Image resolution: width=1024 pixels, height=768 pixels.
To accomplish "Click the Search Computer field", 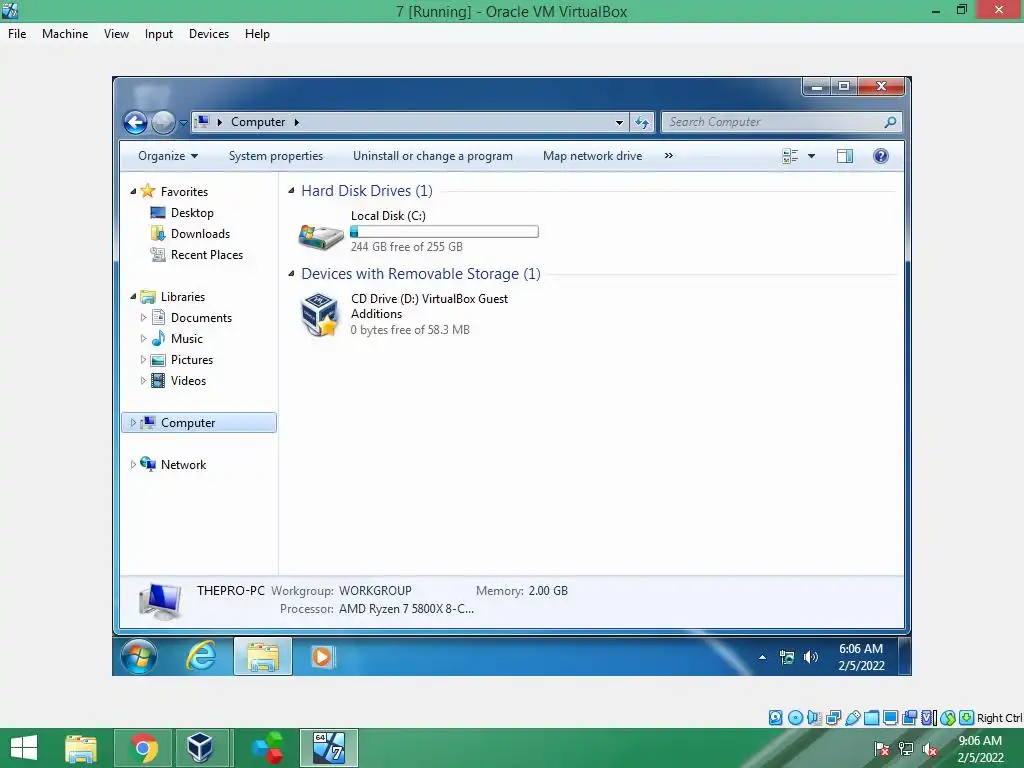I will pyautogui.click(x=781, y=122).
